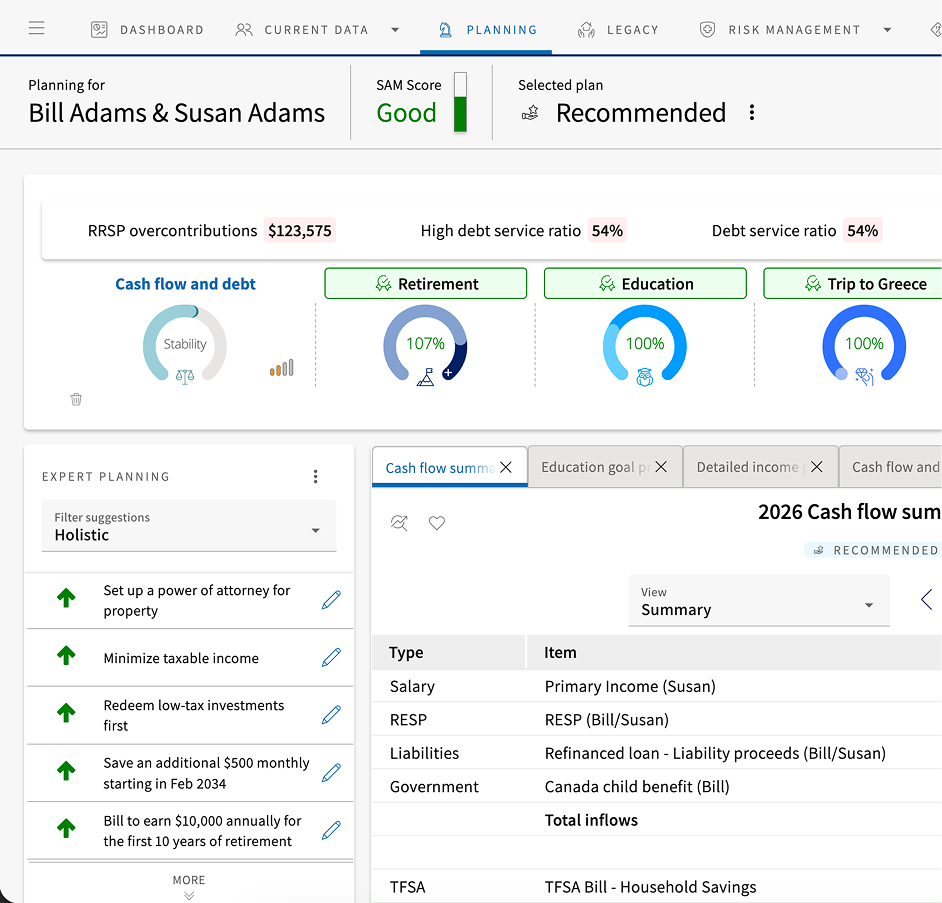The width and height of the screenshot is (942, 903).
Task: Open the Cash flow and debt link
Action: click(185, 284)
